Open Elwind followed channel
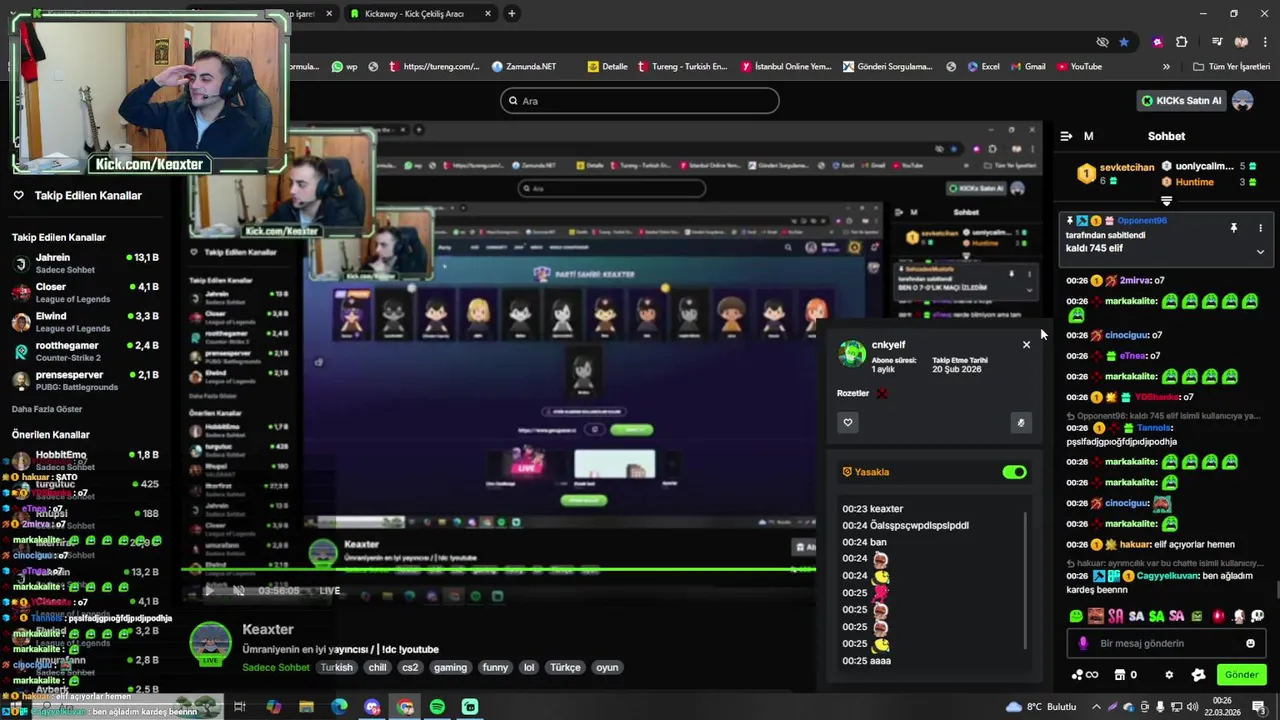 click(x=86, y=321)
